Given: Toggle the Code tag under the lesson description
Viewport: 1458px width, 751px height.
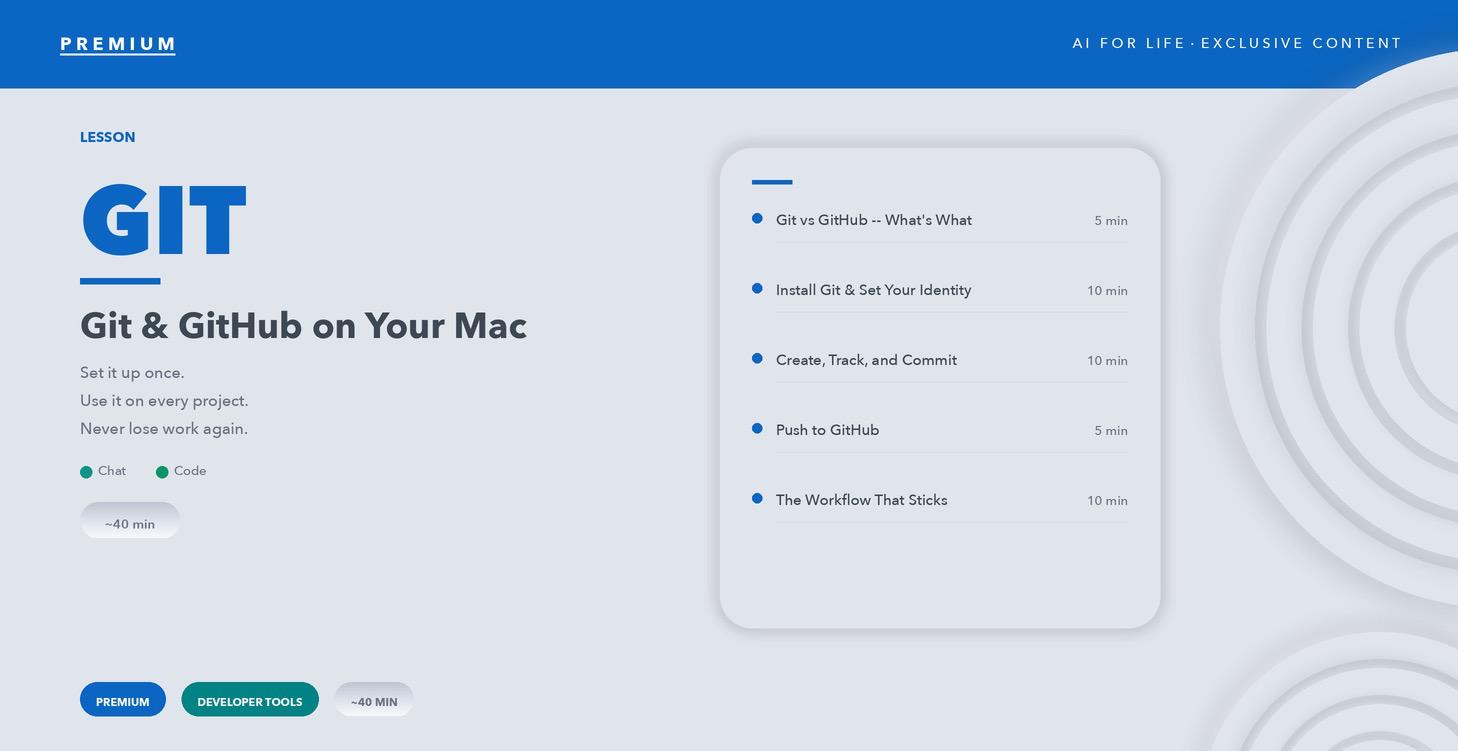Looking at the screenshot, I should pyautogui.click(x=181, y=471).
